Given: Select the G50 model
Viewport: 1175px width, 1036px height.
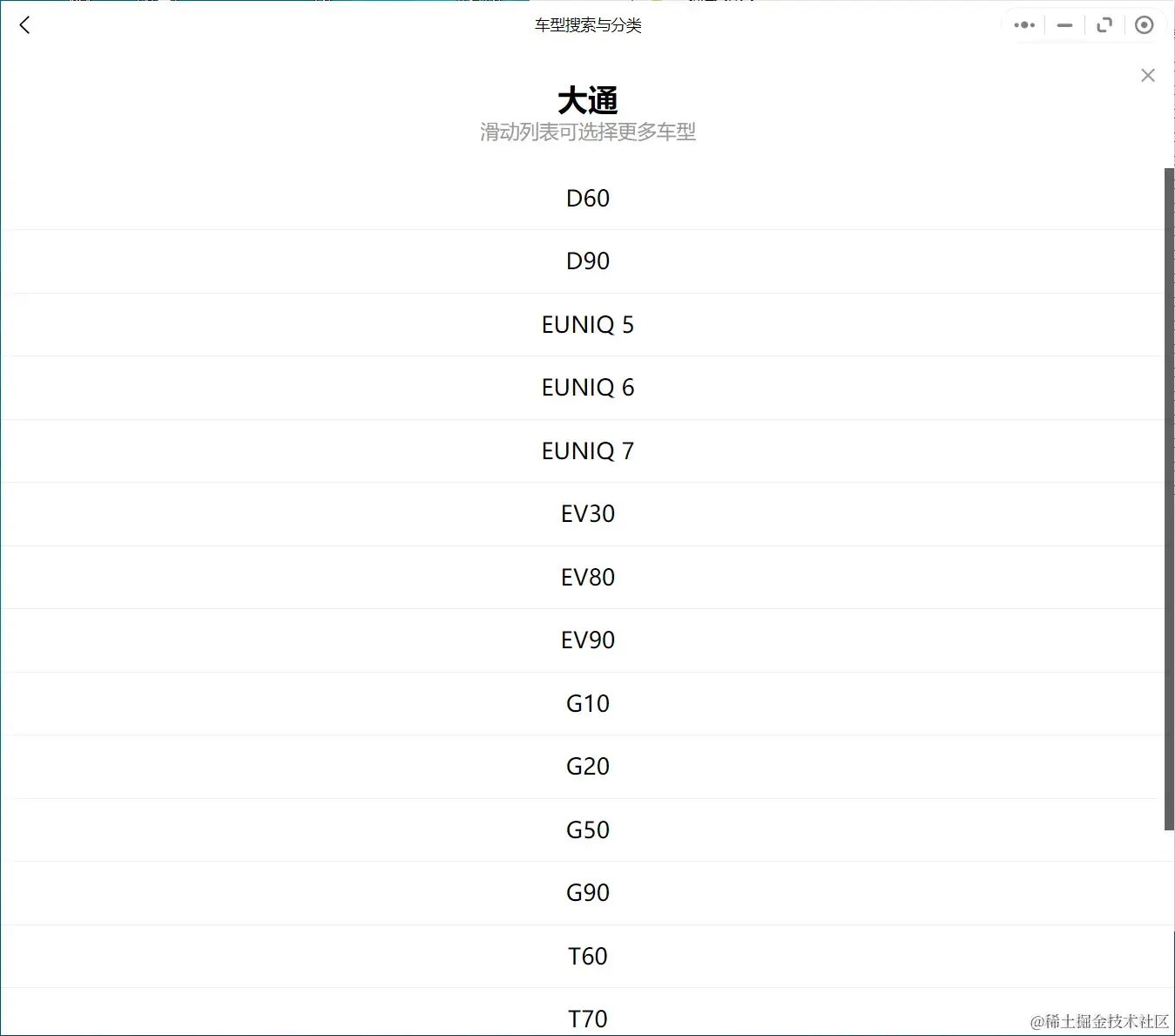Looking at the screenshot, I should coord(588,829).
